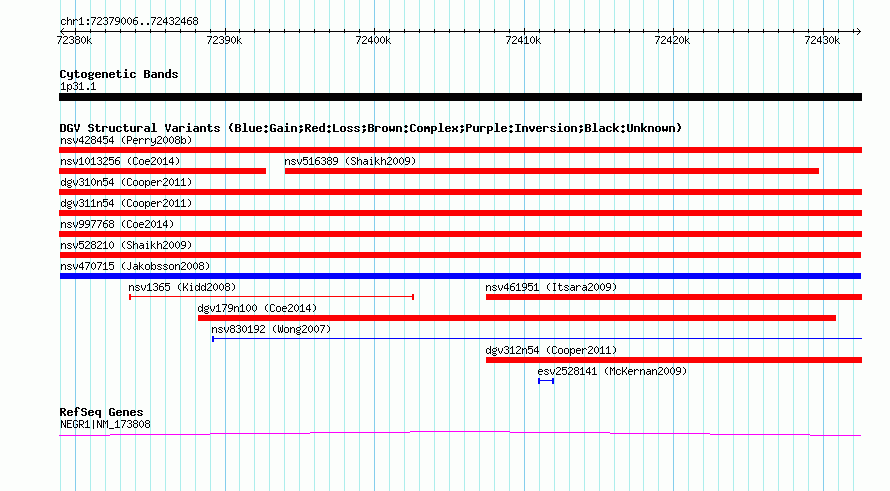Select the dgv312n54 red loss bar
Screen dimensions: 890x491
click(674, 360)
